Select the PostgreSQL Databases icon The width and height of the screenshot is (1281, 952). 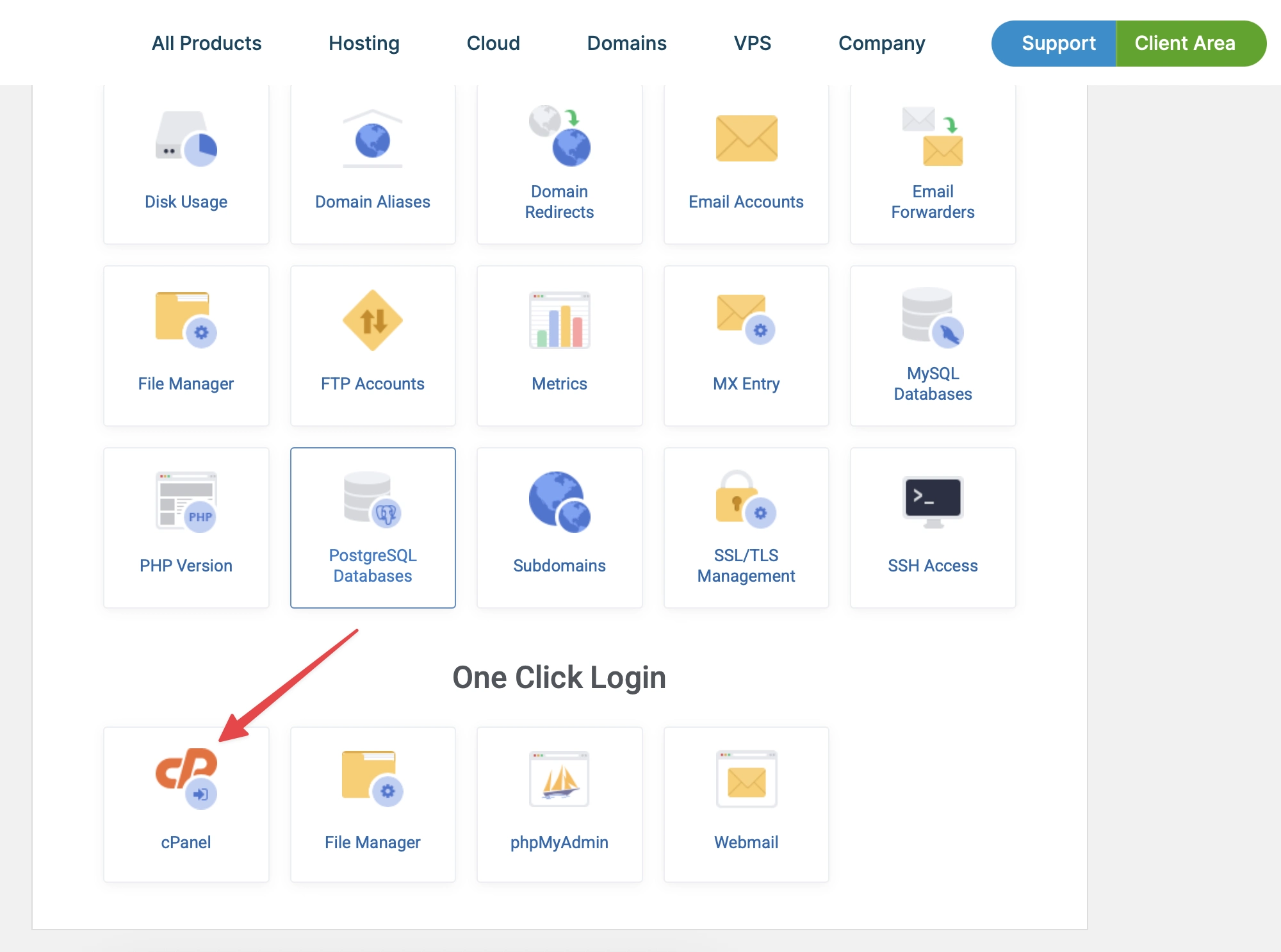[373, 500]
